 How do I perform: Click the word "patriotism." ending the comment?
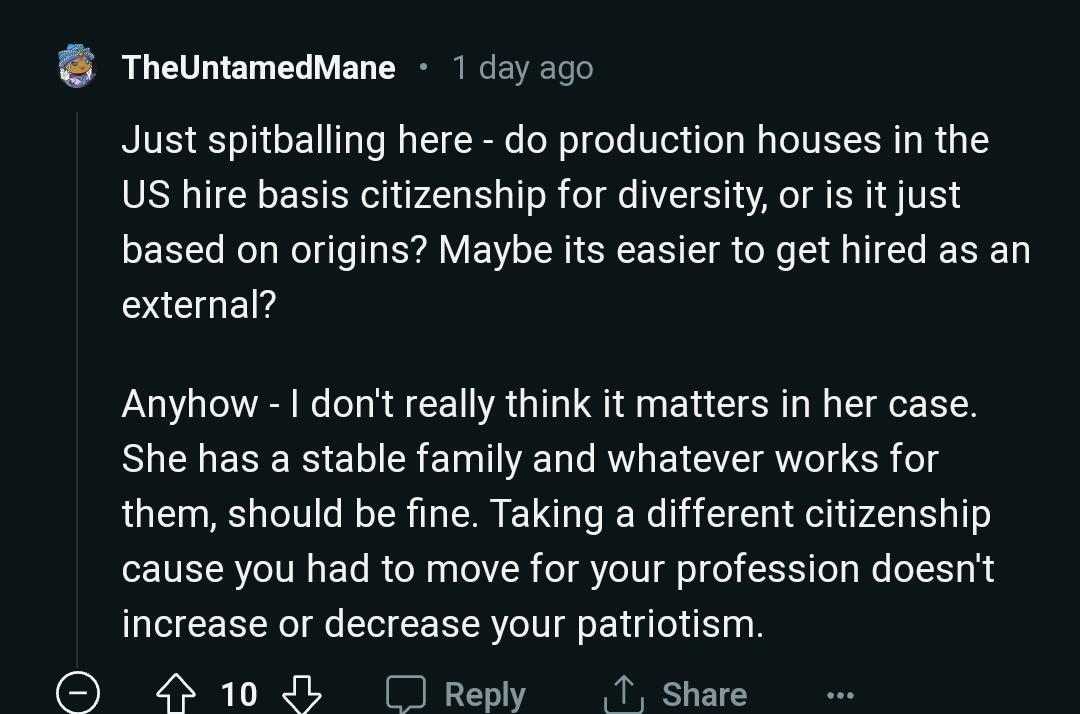point(670,624)
